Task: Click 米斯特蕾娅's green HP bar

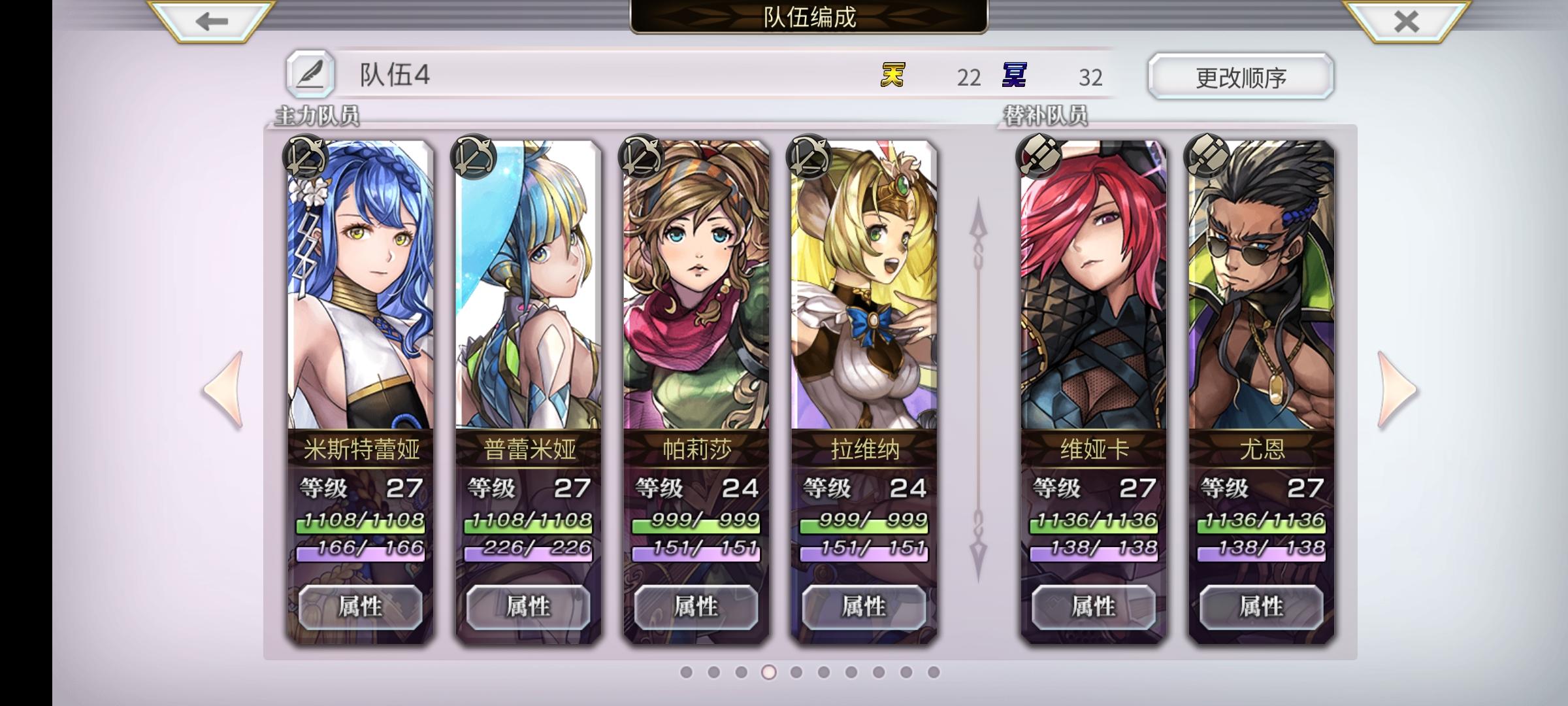Action: 361,522
